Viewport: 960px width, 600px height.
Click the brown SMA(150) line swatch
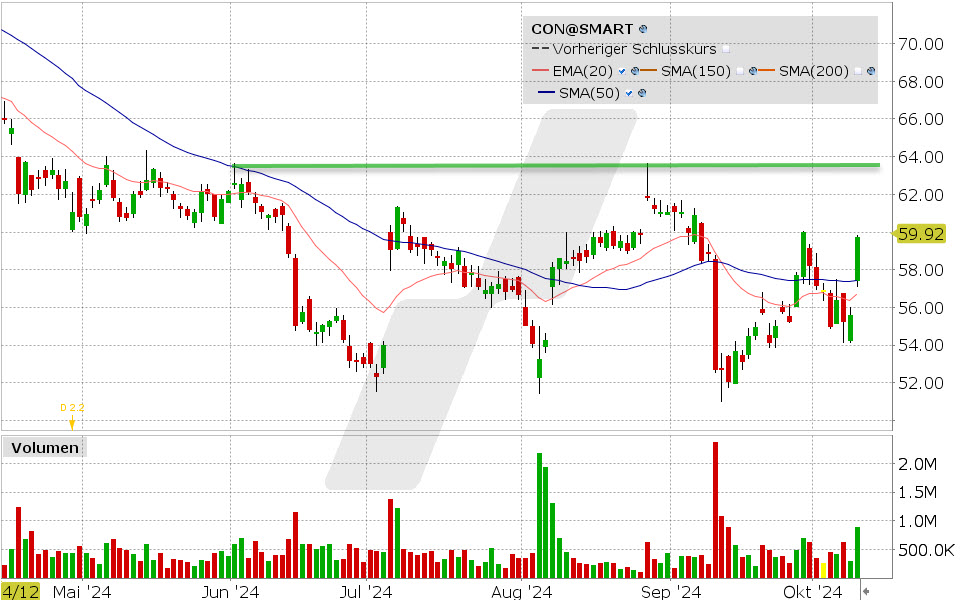[649, 71]
